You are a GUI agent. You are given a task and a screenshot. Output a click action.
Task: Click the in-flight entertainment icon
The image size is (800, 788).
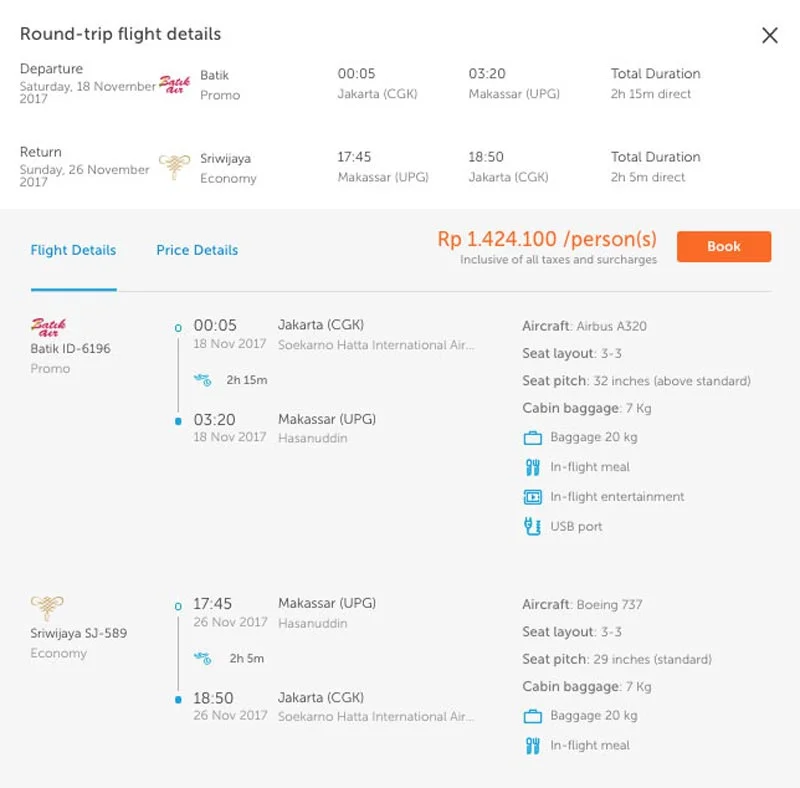(533, 497)
